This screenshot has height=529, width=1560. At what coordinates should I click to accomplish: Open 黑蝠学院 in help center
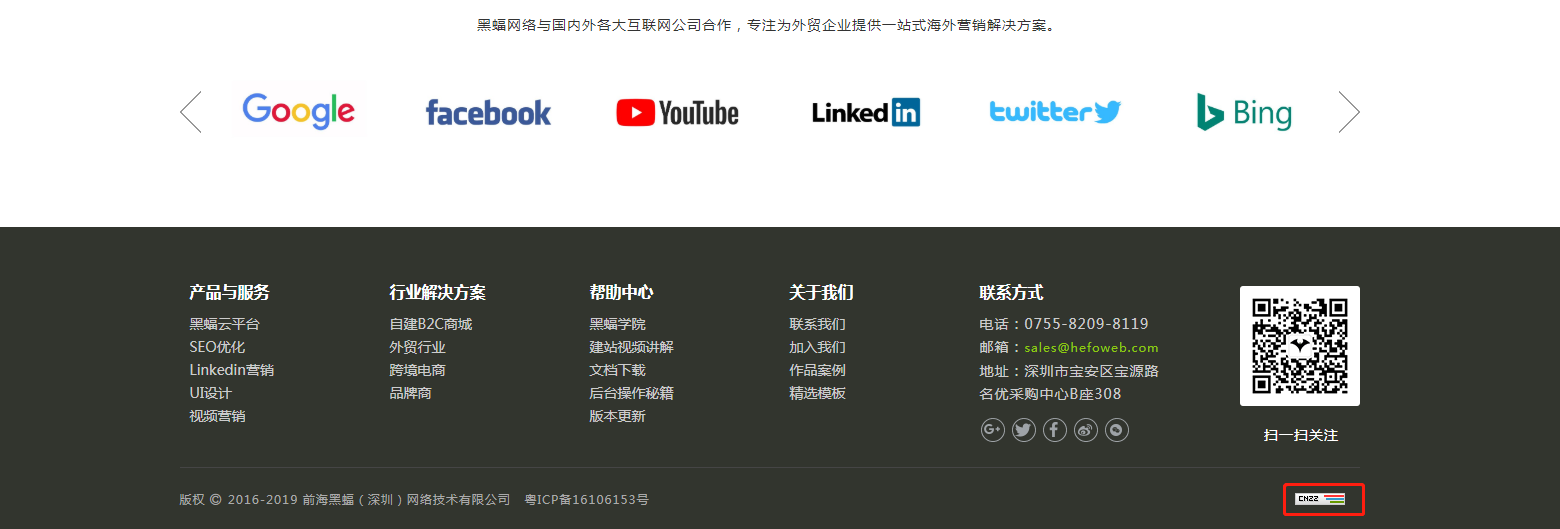(617, 324)
